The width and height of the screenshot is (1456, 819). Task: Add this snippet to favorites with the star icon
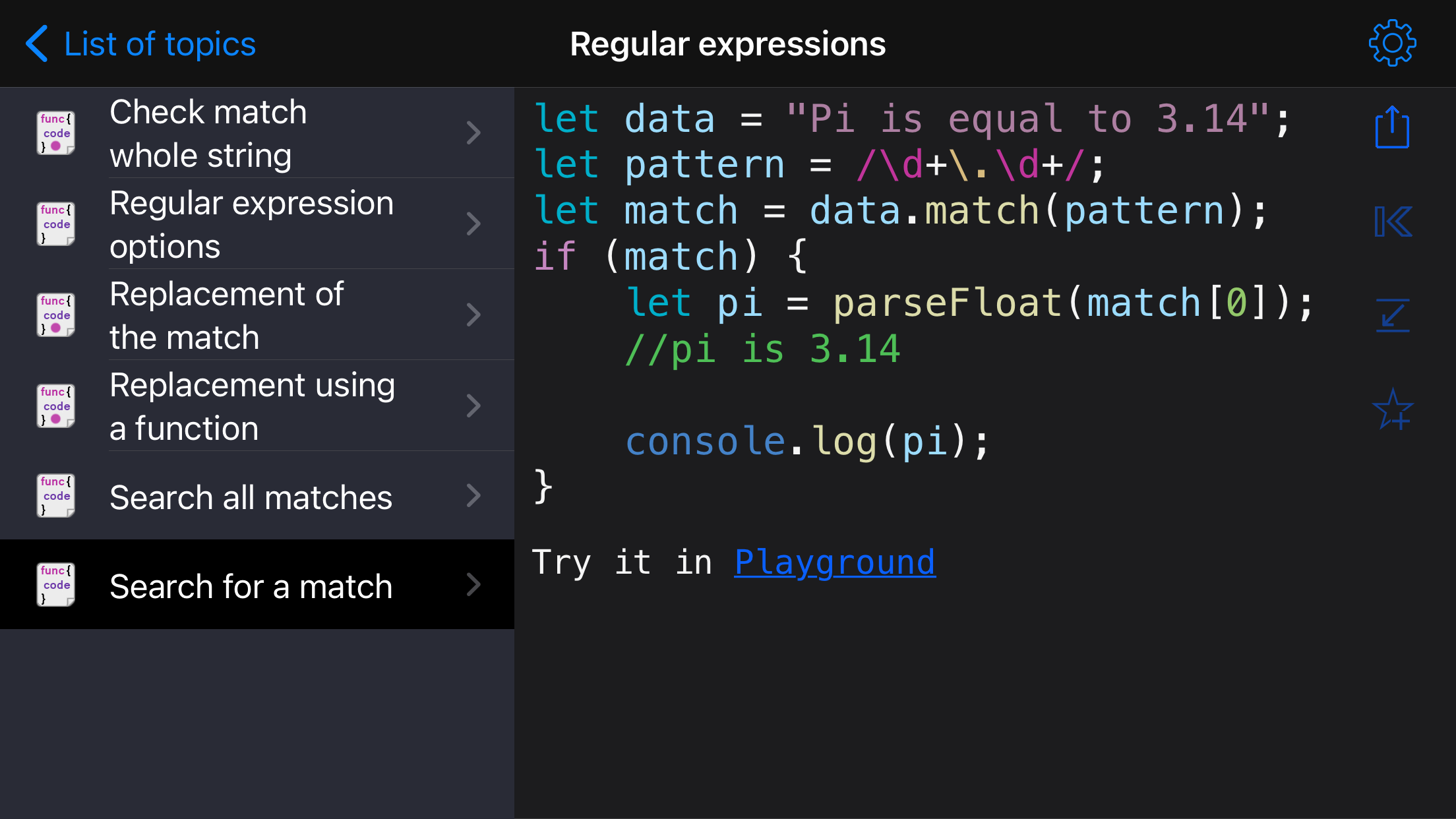click(x=1393, y=409)
